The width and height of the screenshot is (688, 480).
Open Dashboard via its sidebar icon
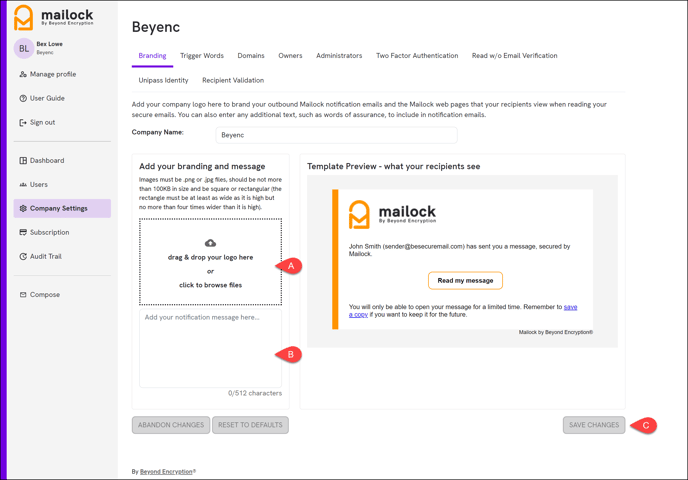click(x=23, y=160)
